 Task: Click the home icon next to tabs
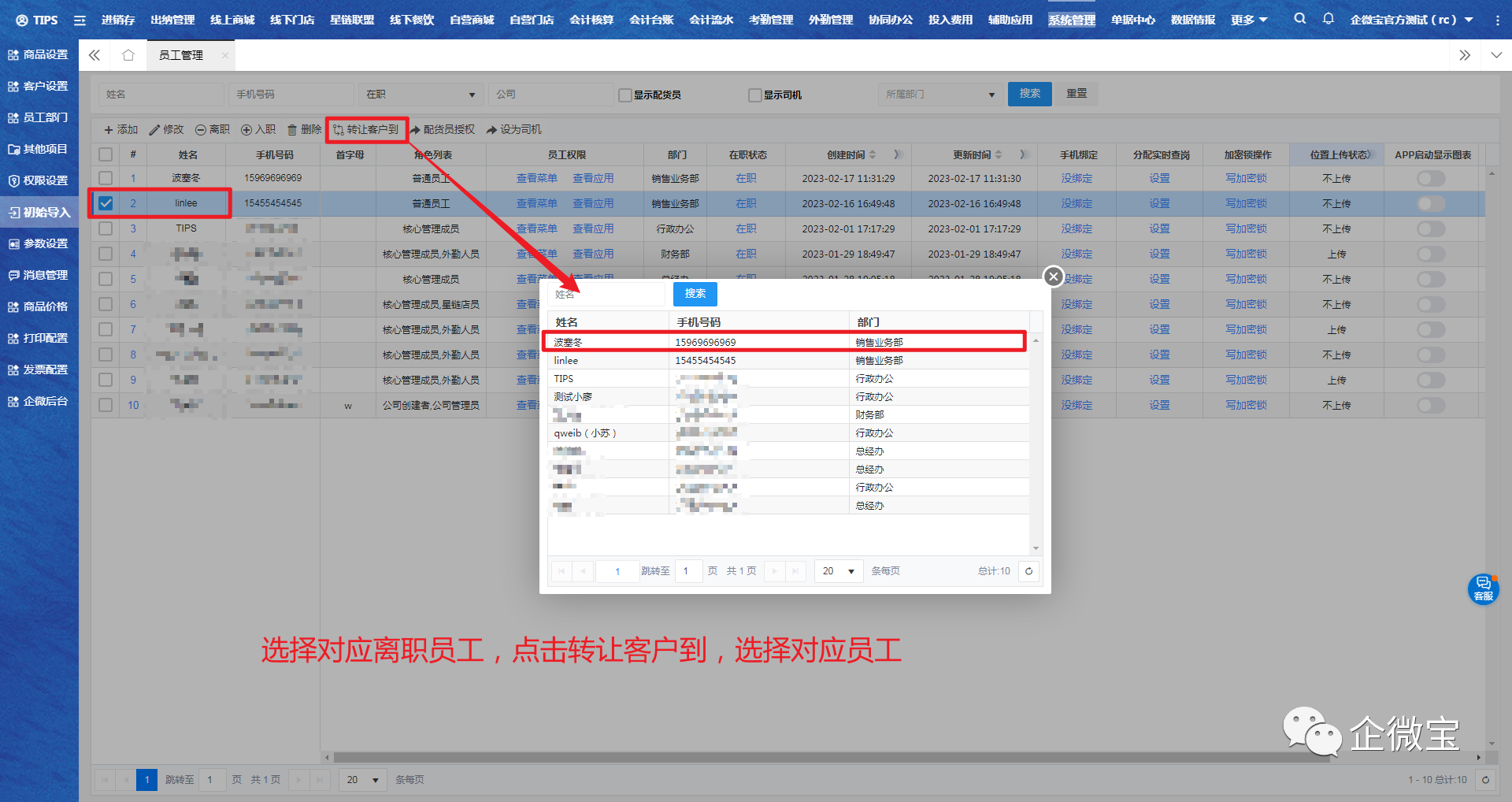click(x=128, y=55)
